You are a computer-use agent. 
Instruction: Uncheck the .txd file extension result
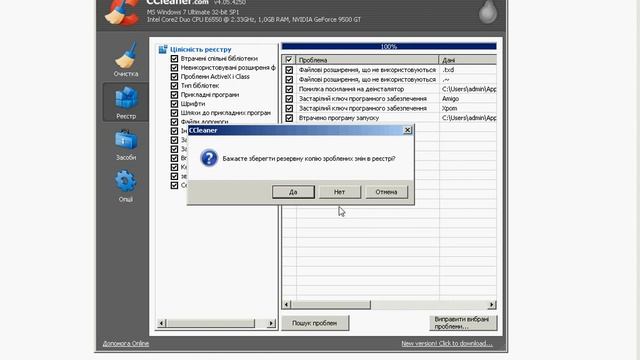289,70
